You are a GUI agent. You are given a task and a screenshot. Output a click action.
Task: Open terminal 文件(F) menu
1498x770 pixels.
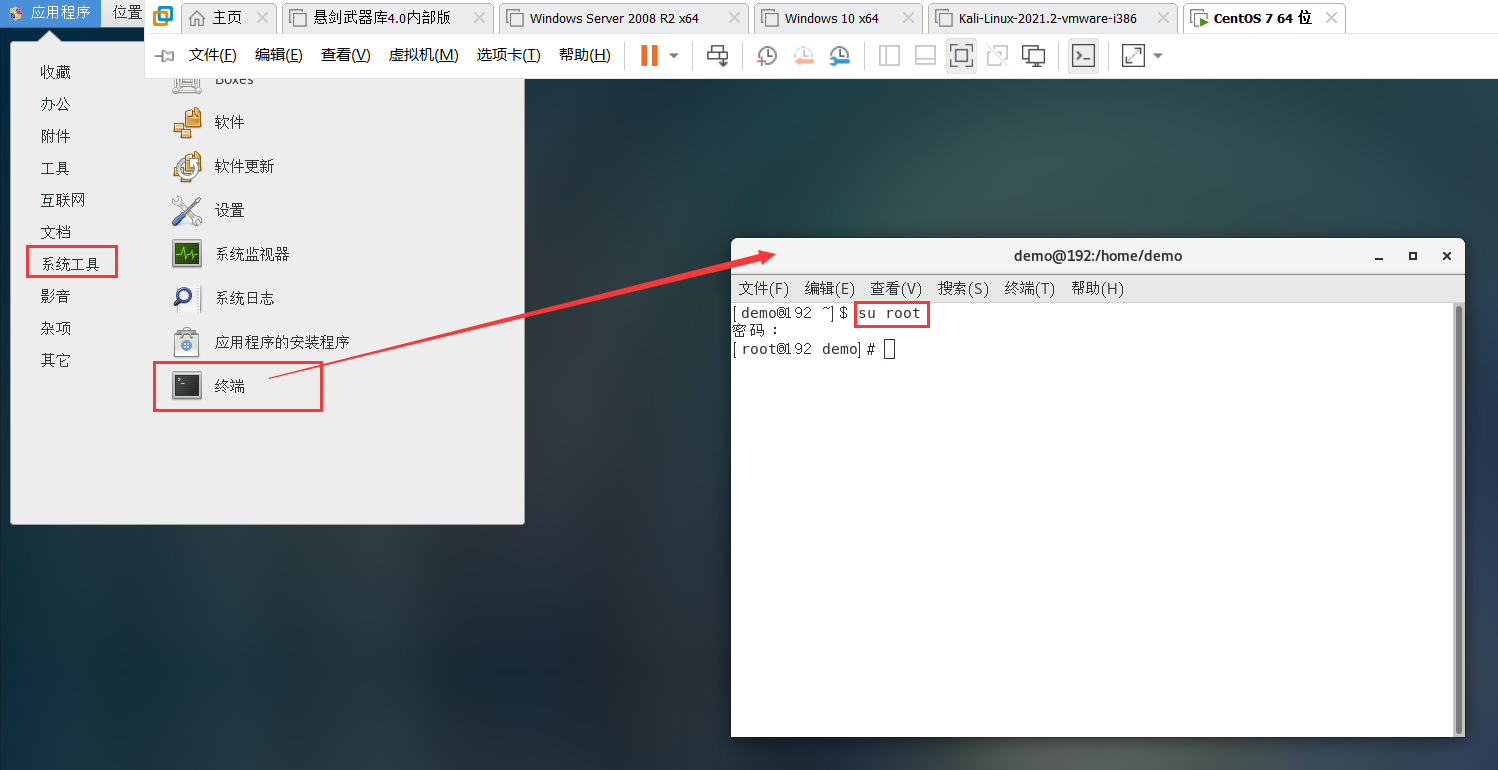764,288
